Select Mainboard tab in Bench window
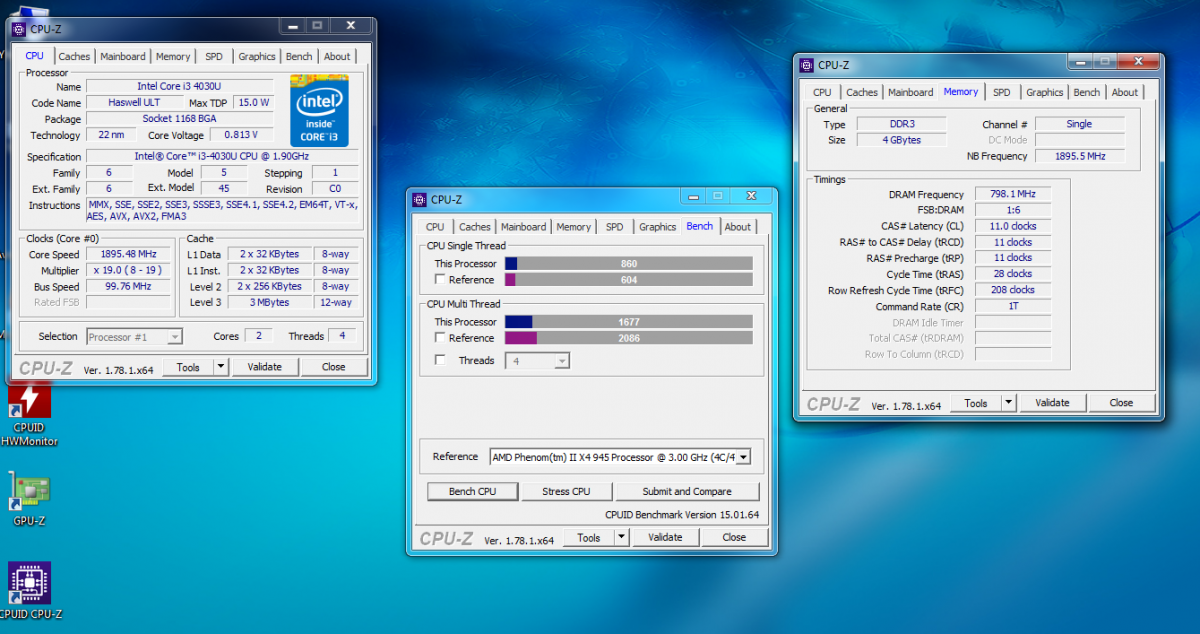Image resolution: width=1200 pixels, height=634 pixels. click(524, 227)
